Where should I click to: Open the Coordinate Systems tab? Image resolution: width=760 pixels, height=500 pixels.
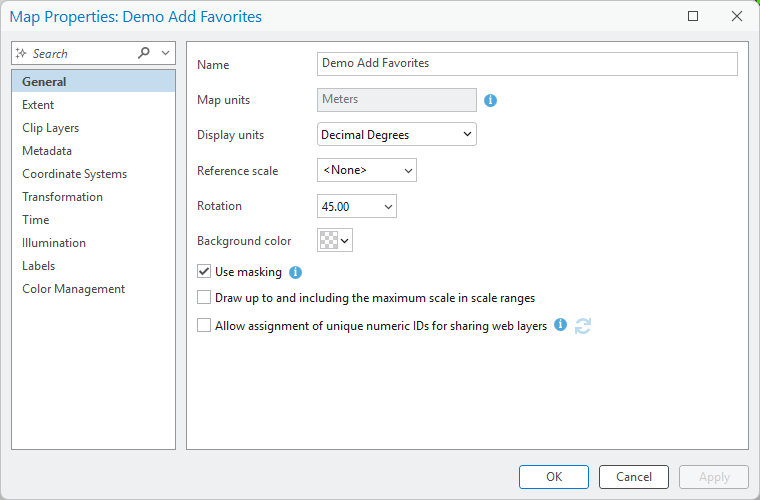click(x=94, y=173)
